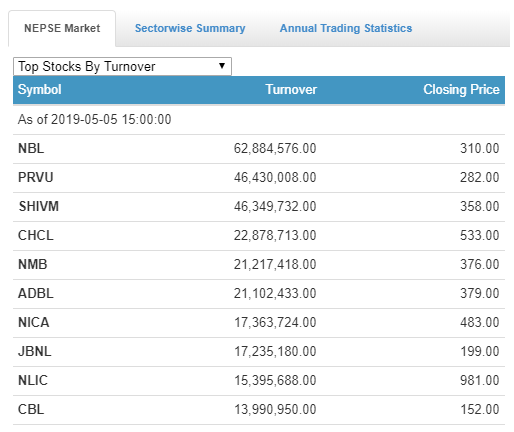Click the NLIC symbol
The image size is (514, 432).
click(x=33, y=380)
